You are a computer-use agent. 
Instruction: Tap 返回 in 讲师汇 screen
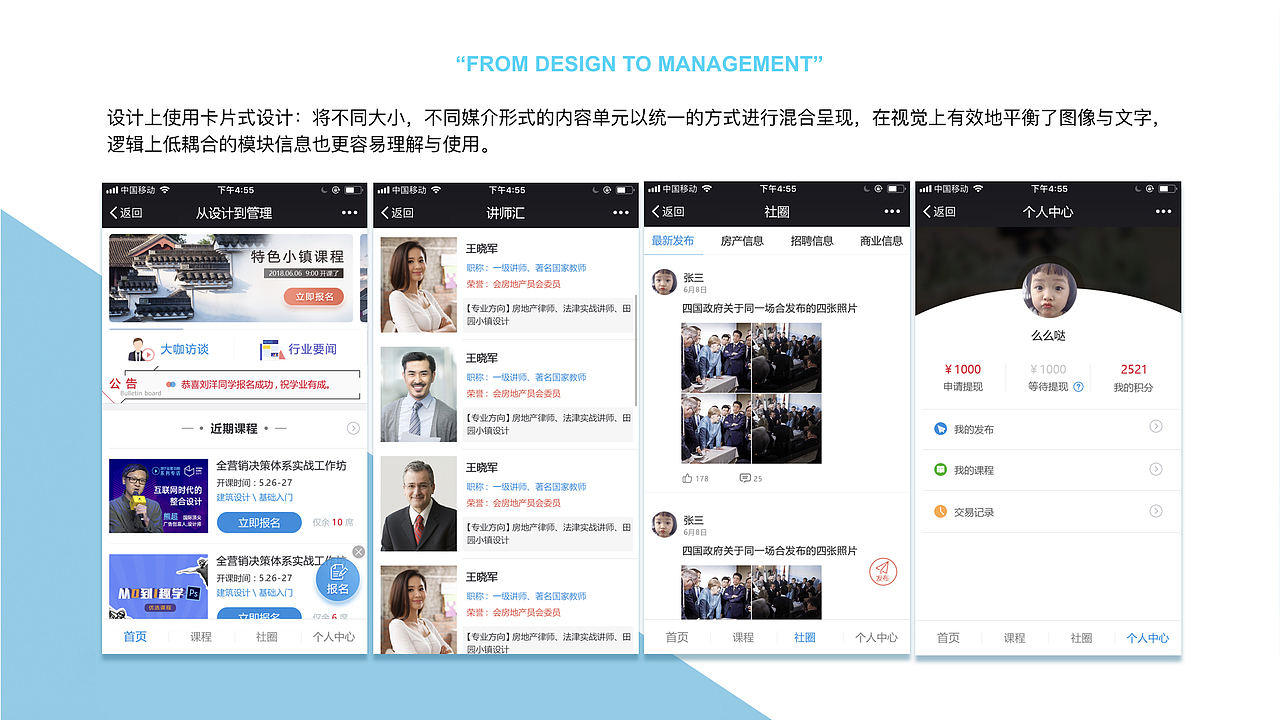pyautogui.click(x=397, y=213)
